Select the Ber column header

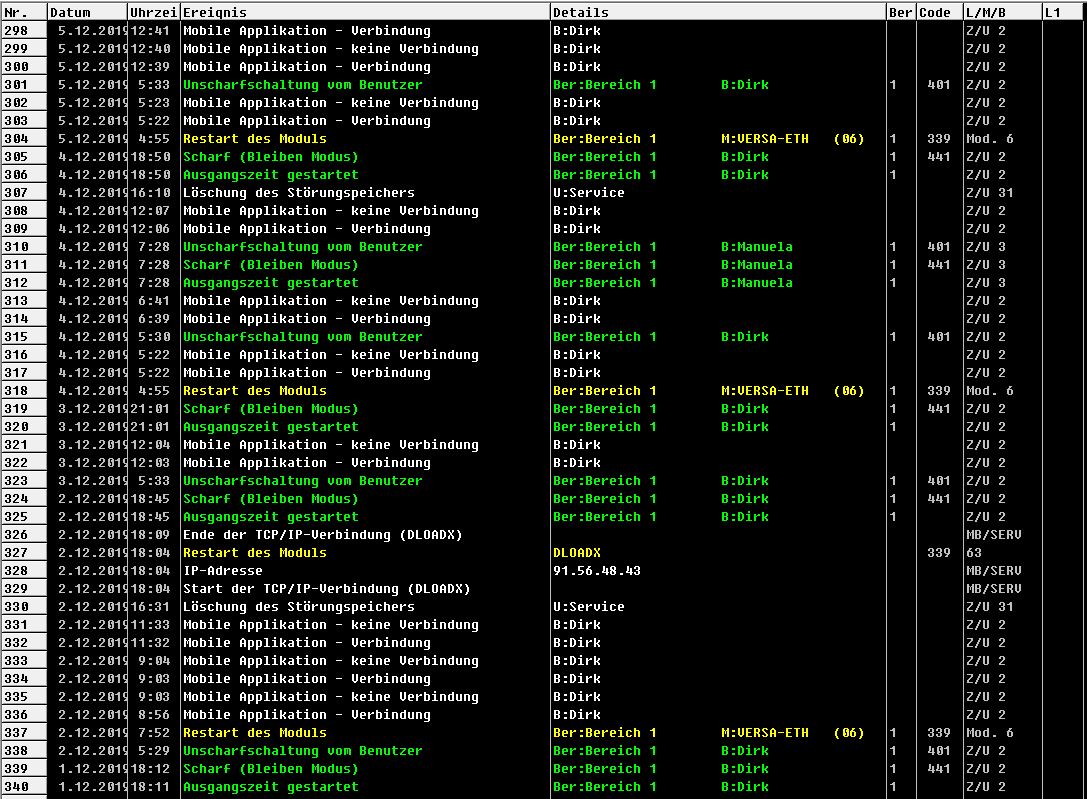[x=900, y=12]
